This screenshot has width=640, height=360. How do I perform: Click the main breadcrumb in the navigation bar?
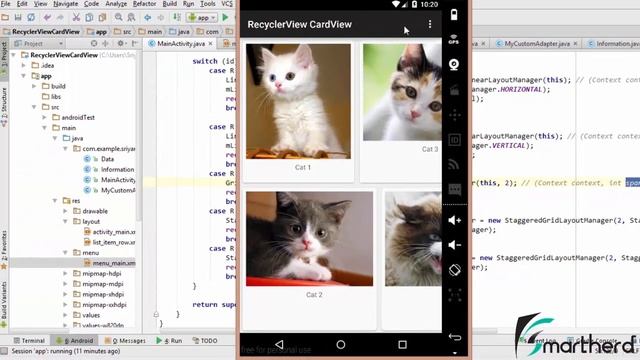pyautogui.click(x=150, y=31)
